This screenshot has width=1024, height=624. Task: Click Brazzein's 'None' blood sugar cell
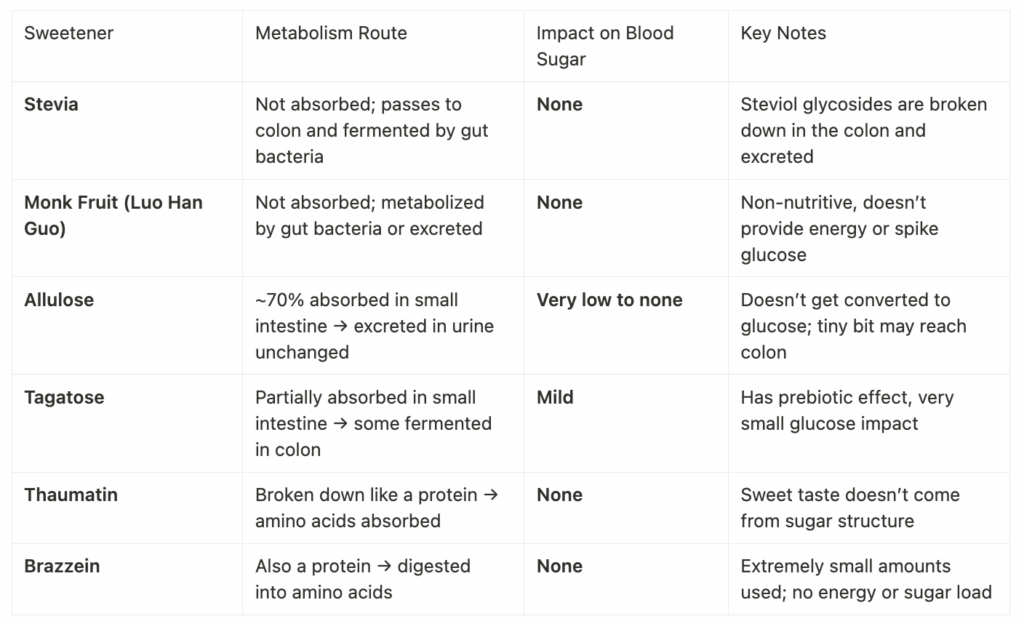(560, 566)
